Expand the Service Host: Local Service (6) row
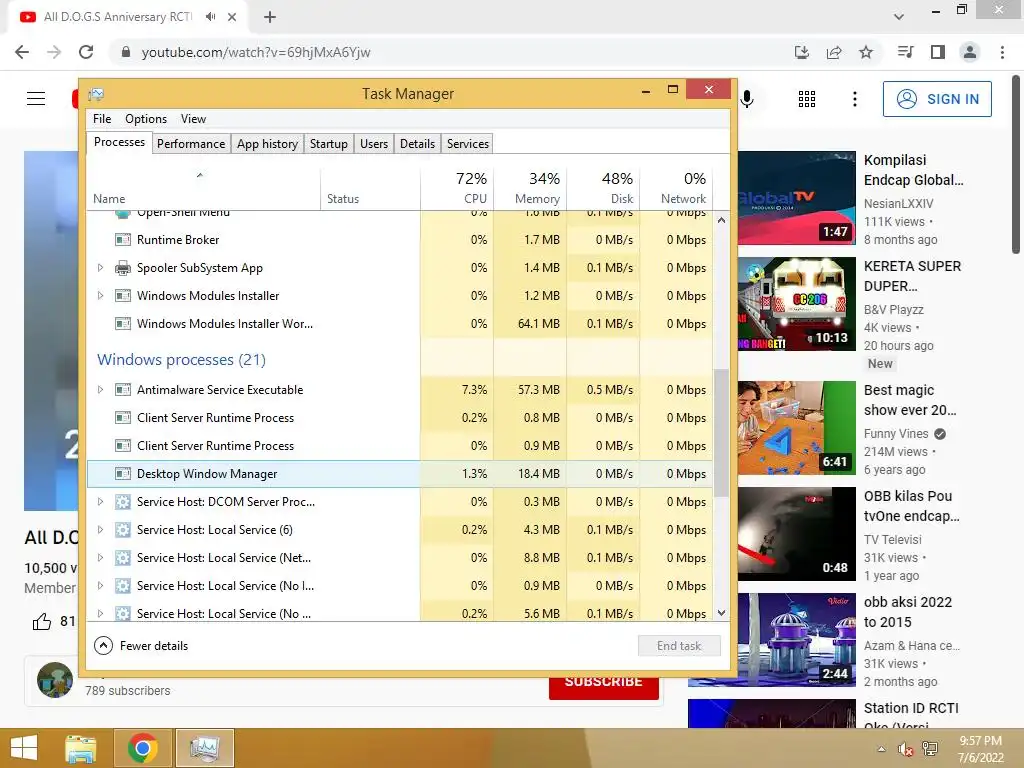1024x768 pixels. coord(100,530)
